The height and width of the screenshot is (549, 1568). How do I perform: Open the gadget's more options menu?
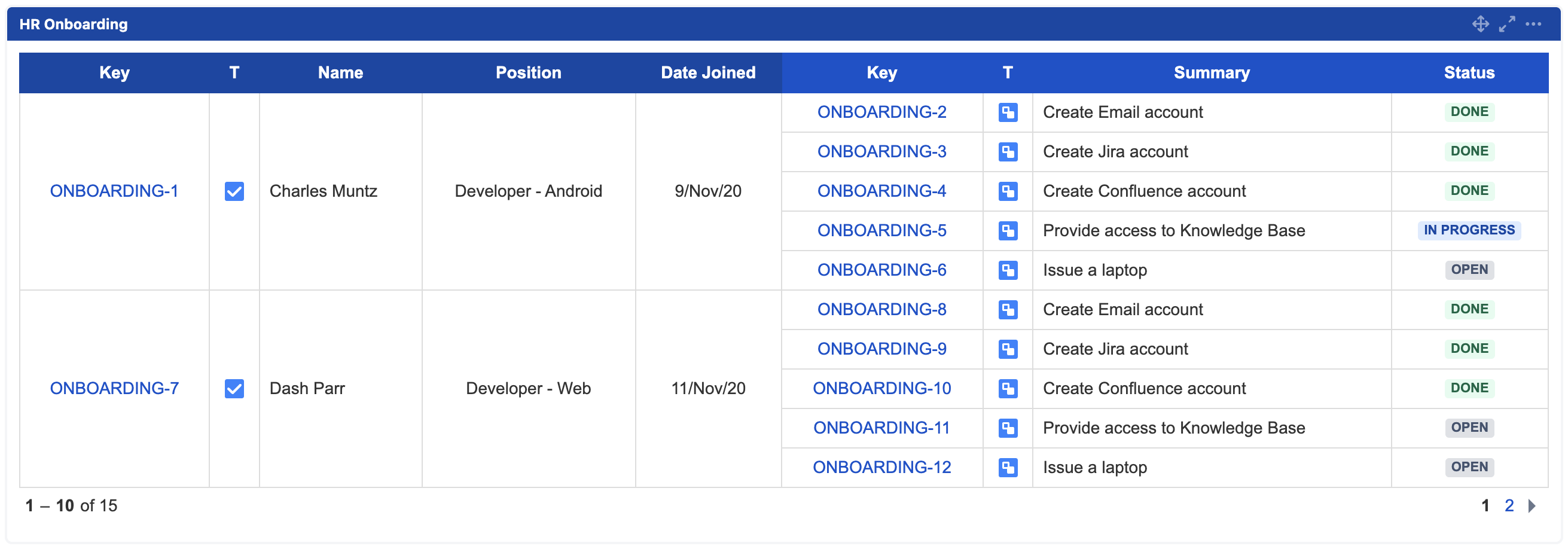click(x=1533, y=25)
